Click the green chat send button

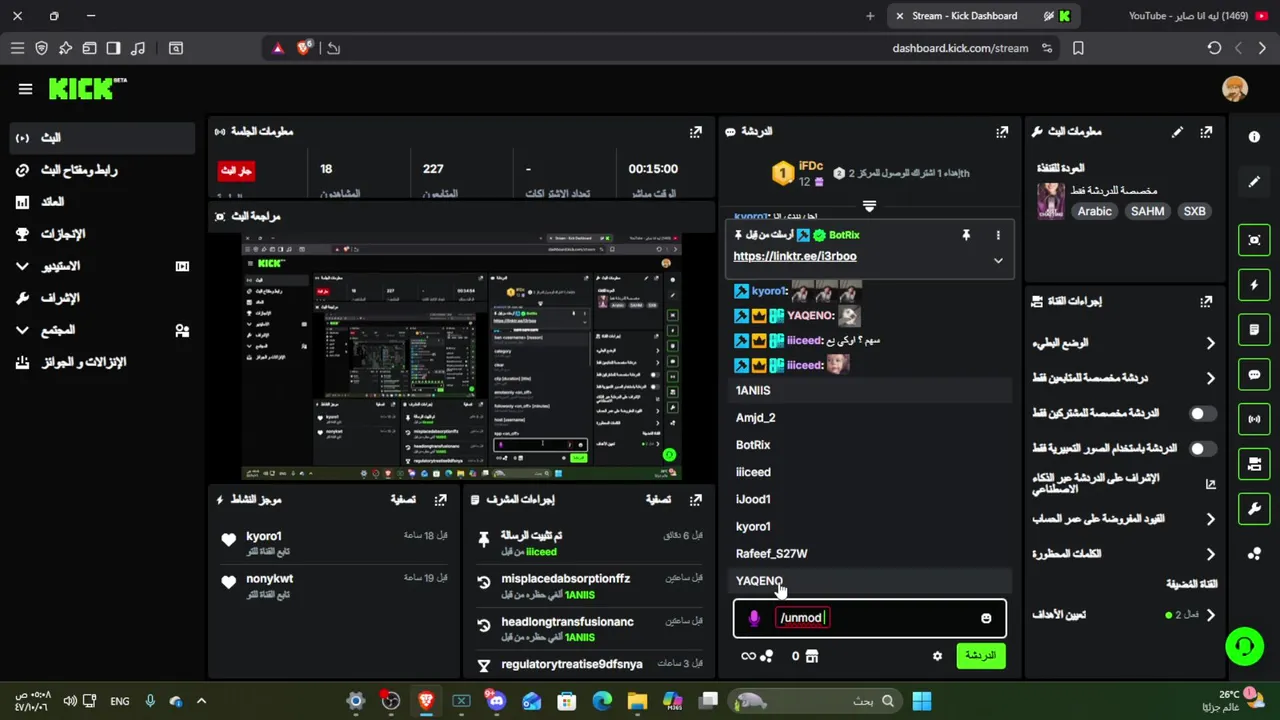pos(981,656)
